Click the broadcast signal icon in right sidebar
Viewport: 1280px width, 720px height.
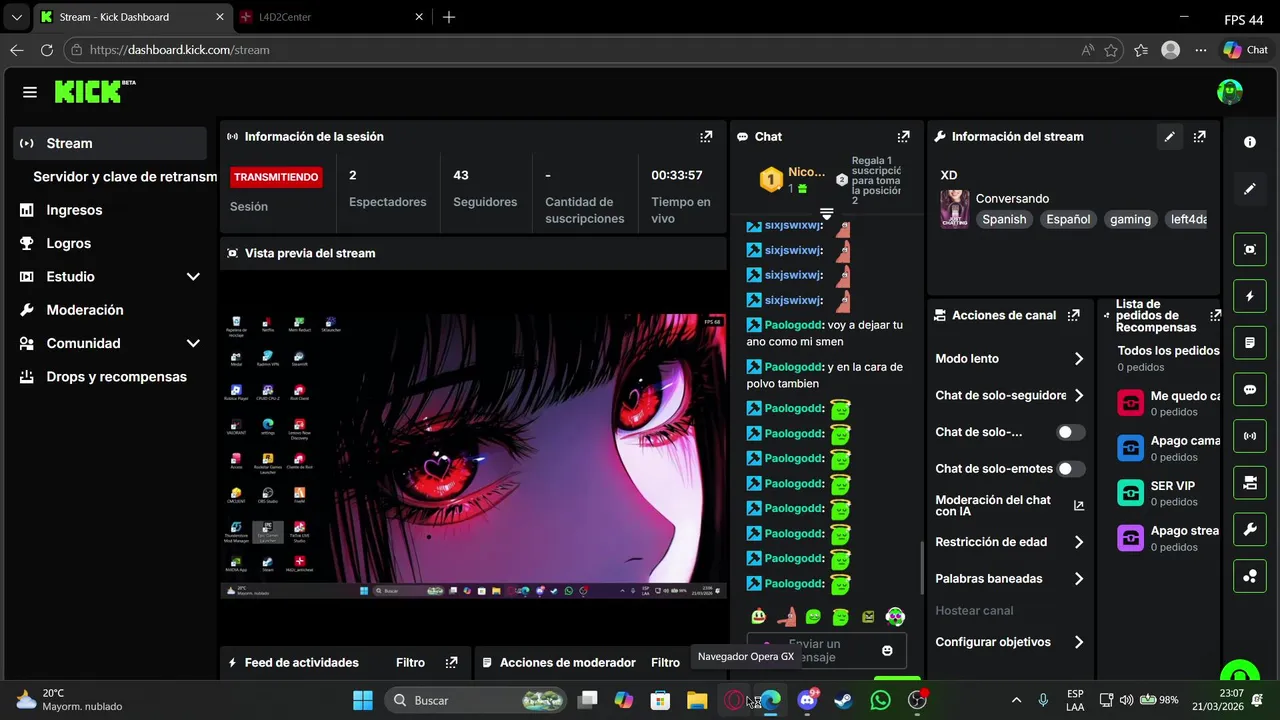pyautogui.click(x=1250, y=436)
